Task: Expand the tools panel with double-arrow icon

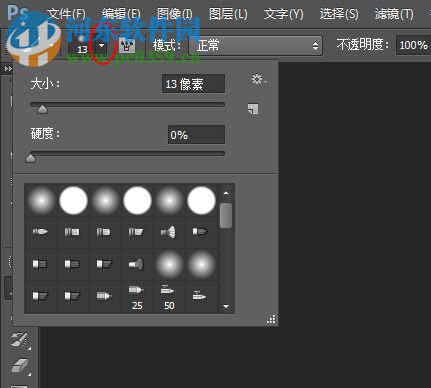Action: coord(8,69)
